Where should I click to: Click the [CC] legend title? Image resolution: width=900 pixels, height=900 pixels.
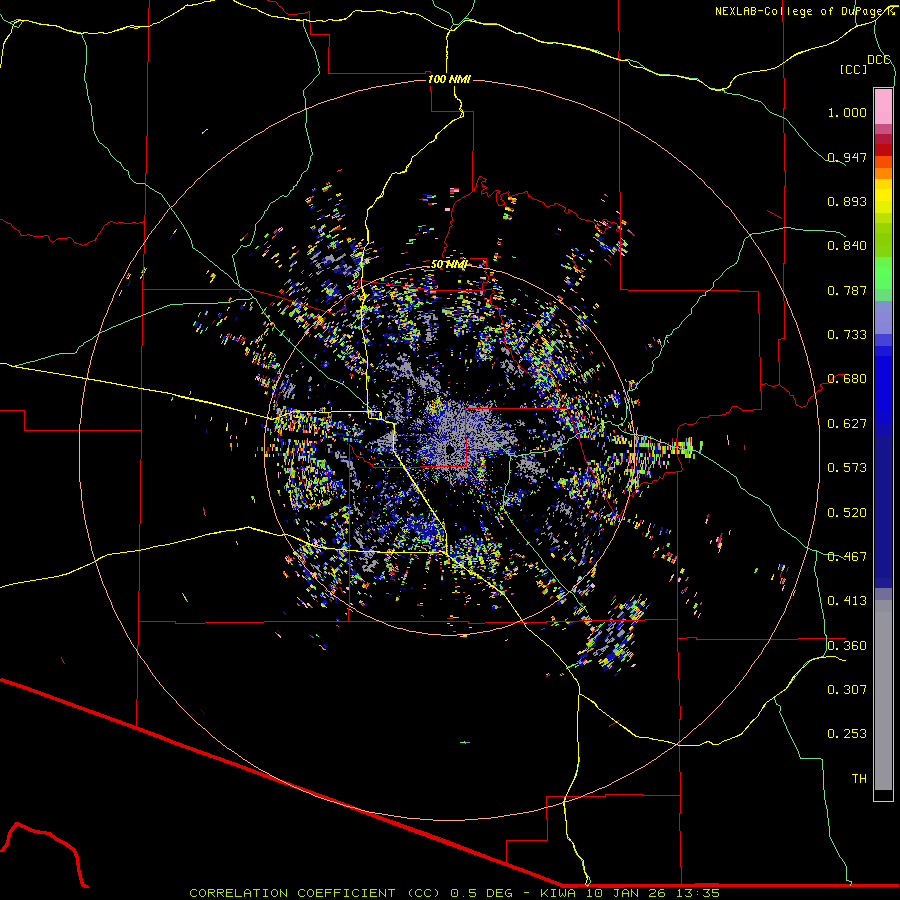click(854, 69)
